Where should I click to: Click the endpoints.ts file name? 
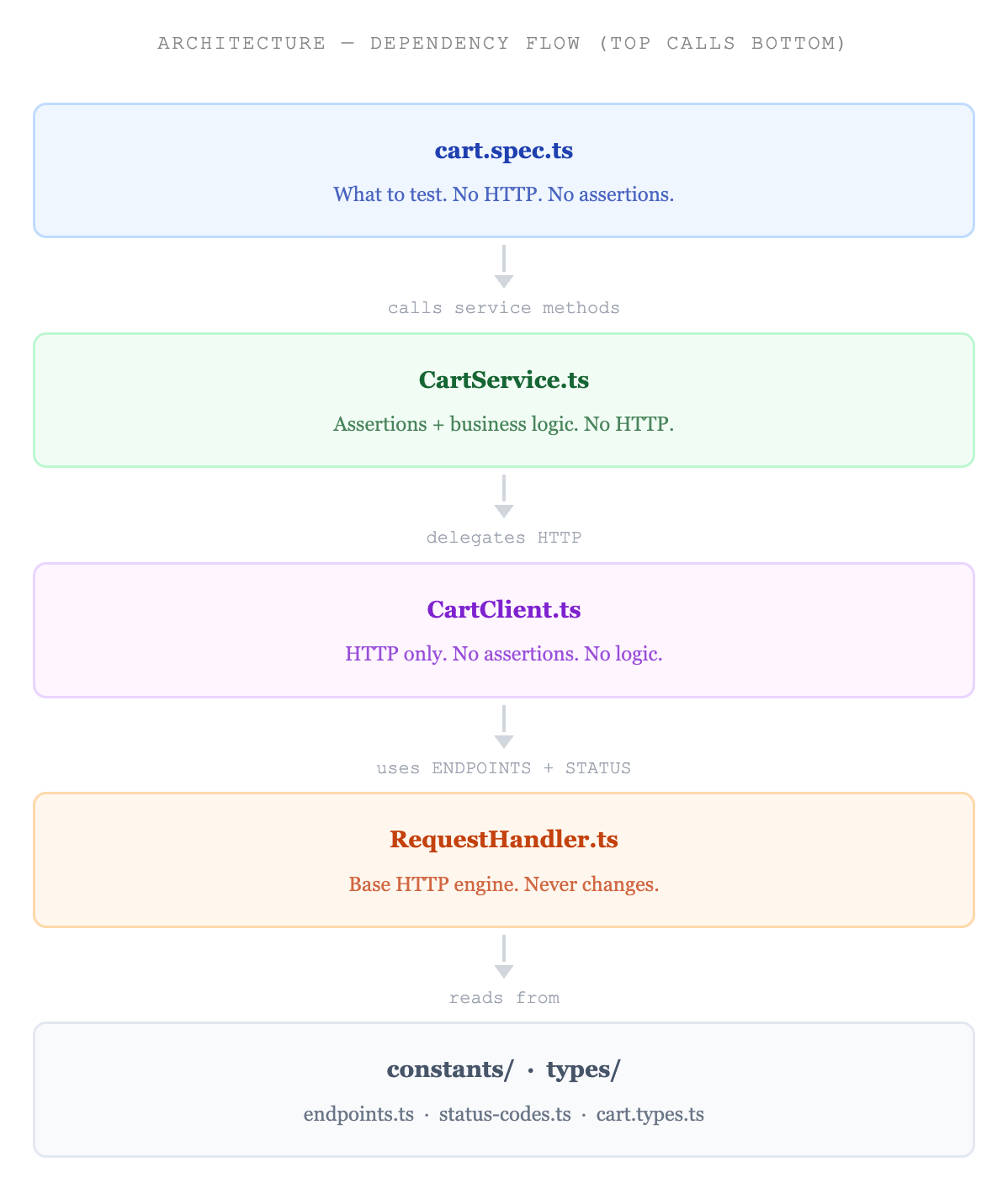coord(358,1115)
